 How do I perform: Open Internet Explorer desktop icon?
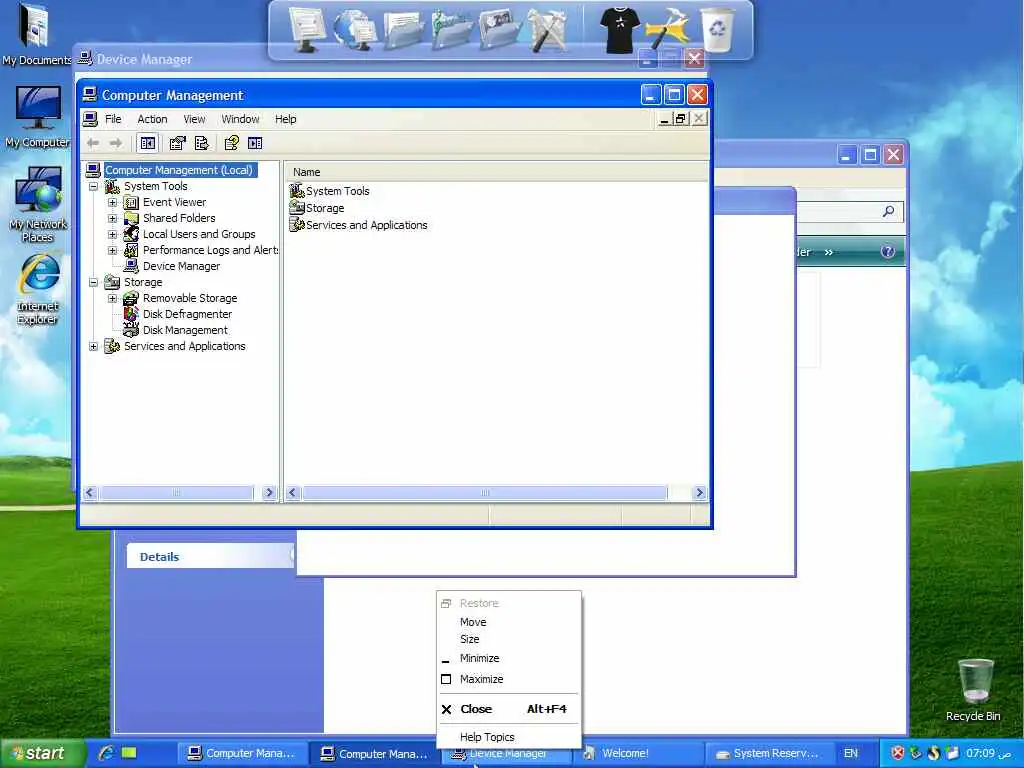[x=38, y=289]
